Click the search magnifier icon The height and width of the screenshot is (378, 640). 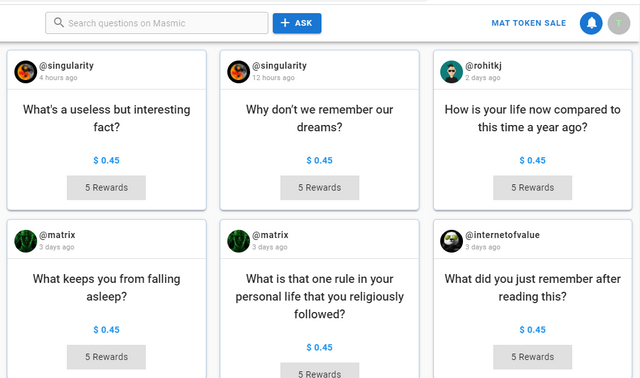[x=59, y=22]
